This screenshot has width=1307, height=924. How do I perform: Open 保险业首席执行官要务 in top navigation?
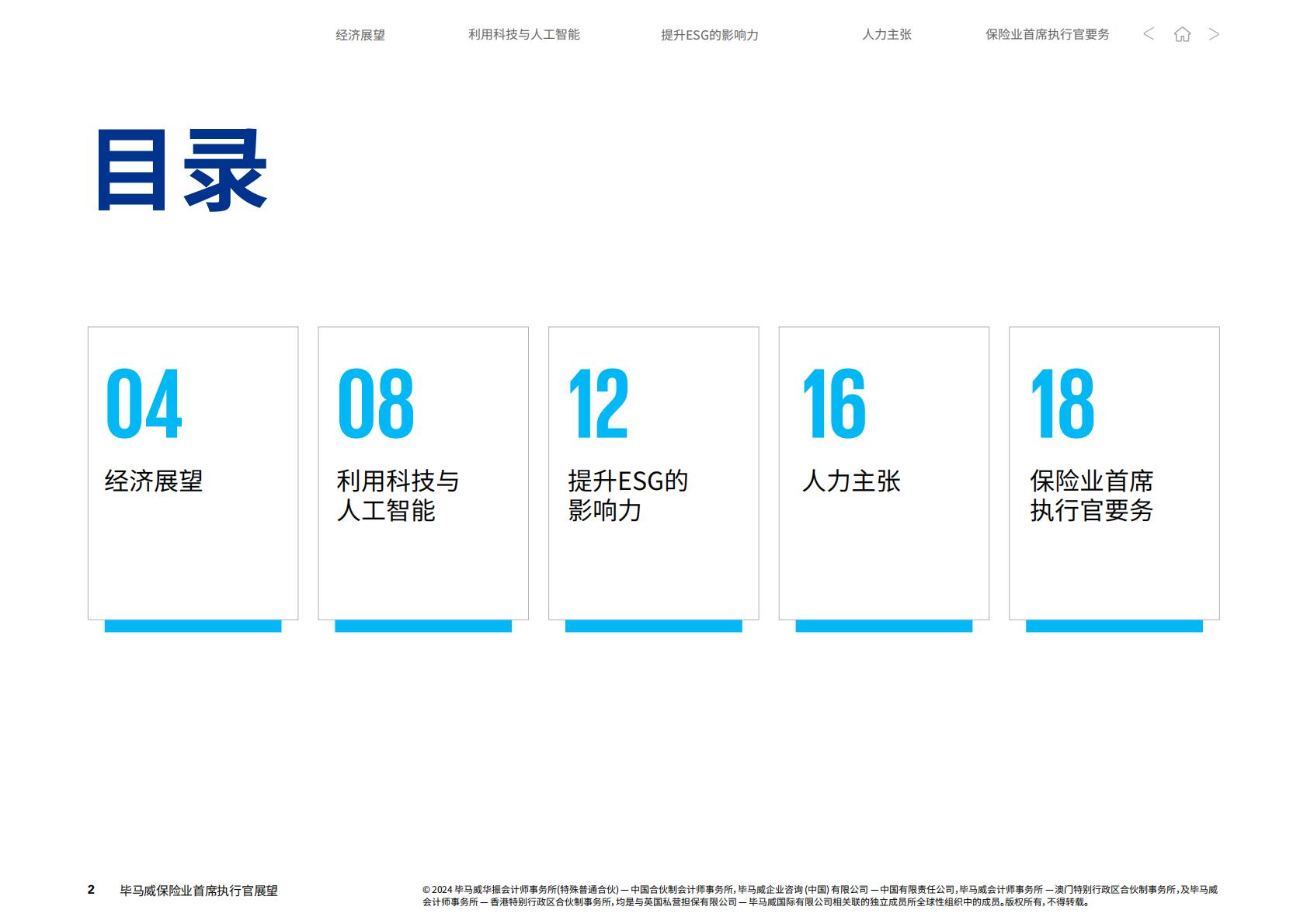[1048, 35]
